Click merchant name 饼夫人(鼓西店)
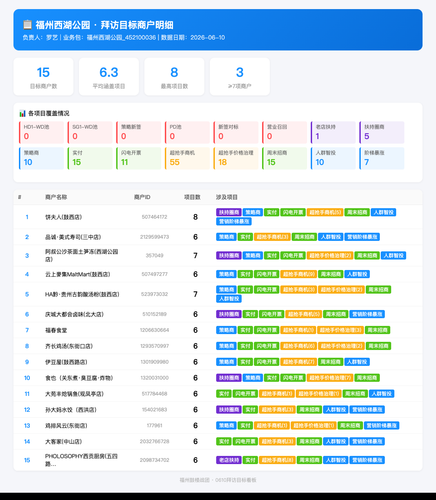Image resolution: width=436 pixels, height=500 pixels. [63, 217]
